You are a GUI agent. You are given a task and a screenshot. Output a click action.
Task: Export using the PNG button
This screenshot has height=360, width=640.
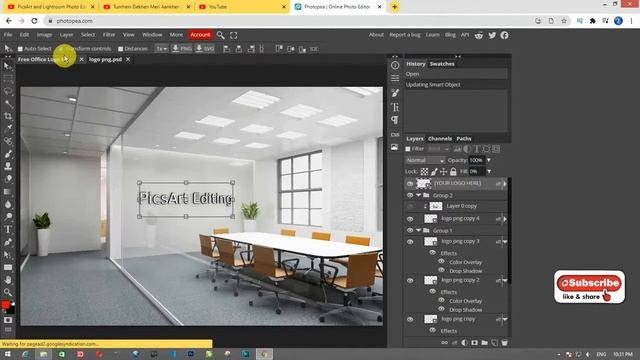coord(182,49)
